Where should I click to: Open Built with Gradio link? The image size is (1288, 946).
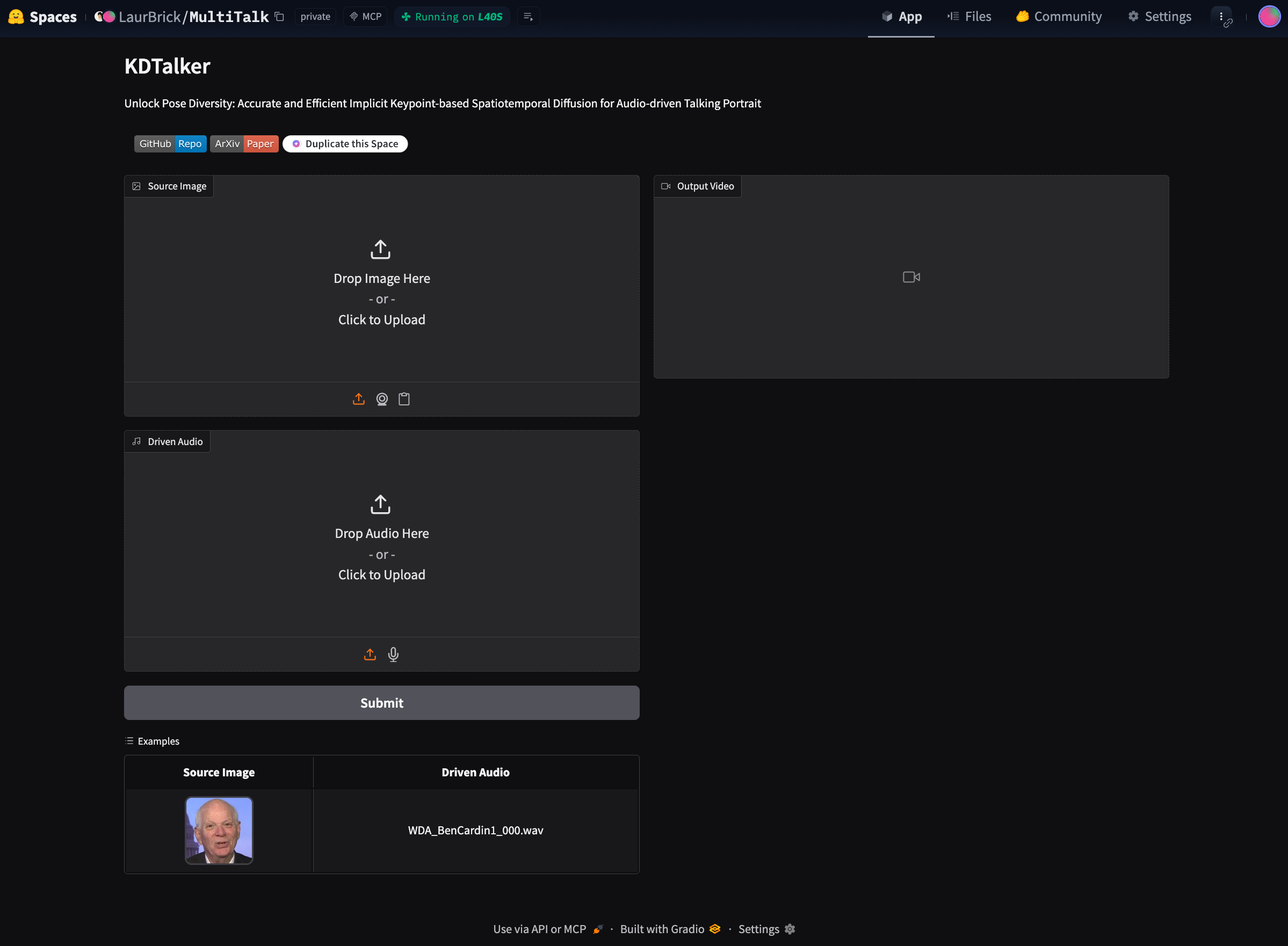pos(670,929)
